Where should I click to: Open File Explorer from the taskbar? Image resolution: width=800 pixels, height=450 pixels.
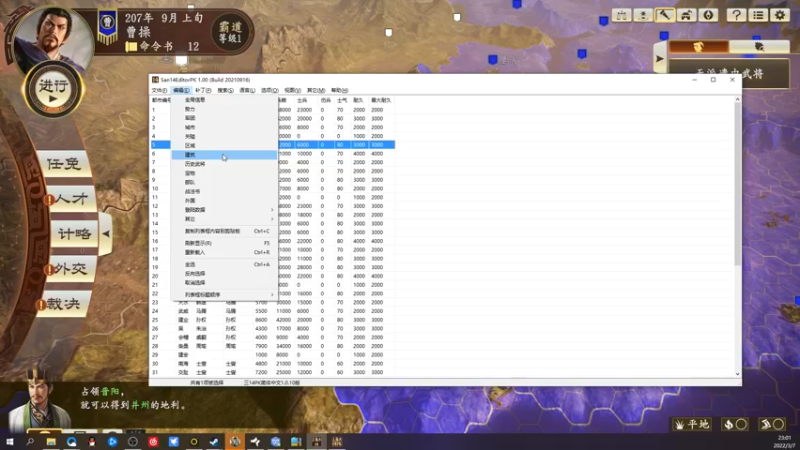[51, 441]
